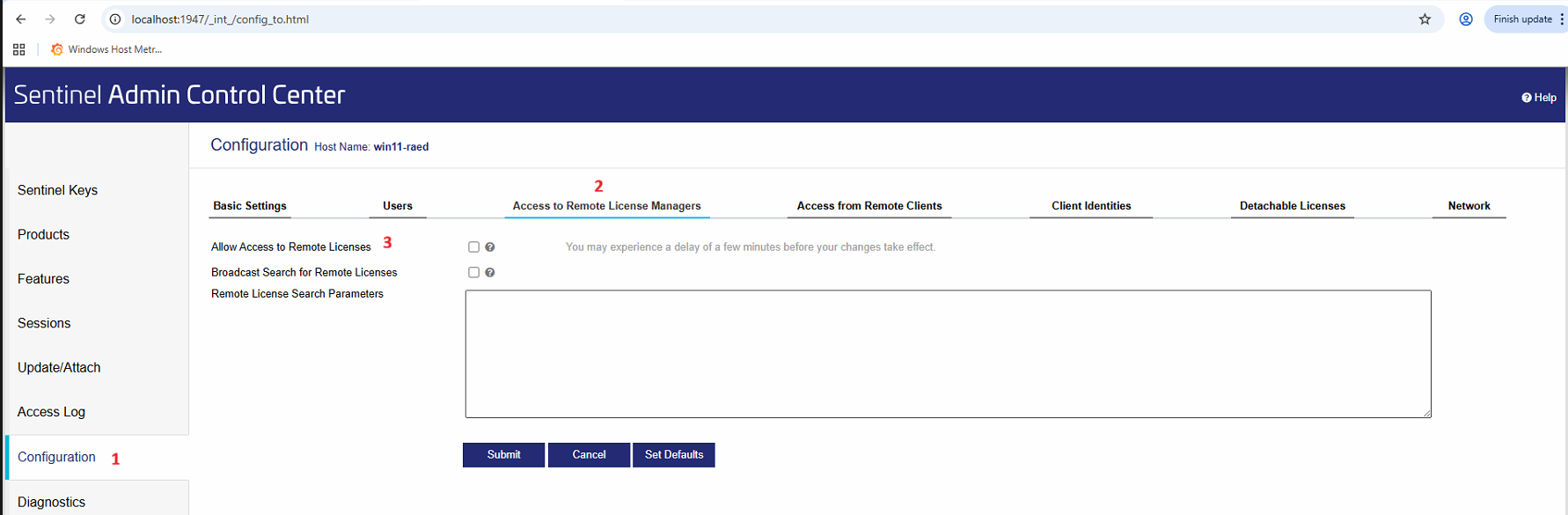
Task: Click help icon beside Allow Access to Remote Licenses
Action: (x=490, y=247)
